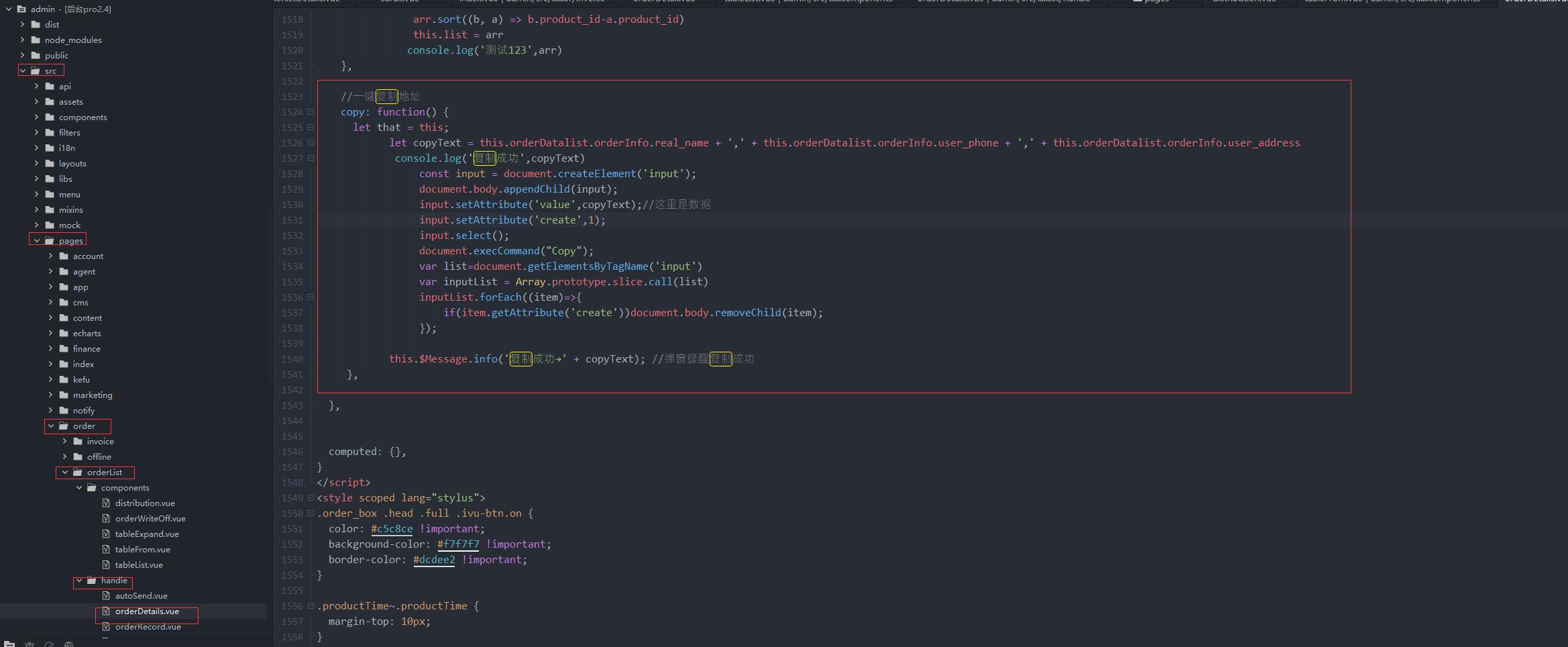Click the 'copy' method name on line 1524

[353, 112]
